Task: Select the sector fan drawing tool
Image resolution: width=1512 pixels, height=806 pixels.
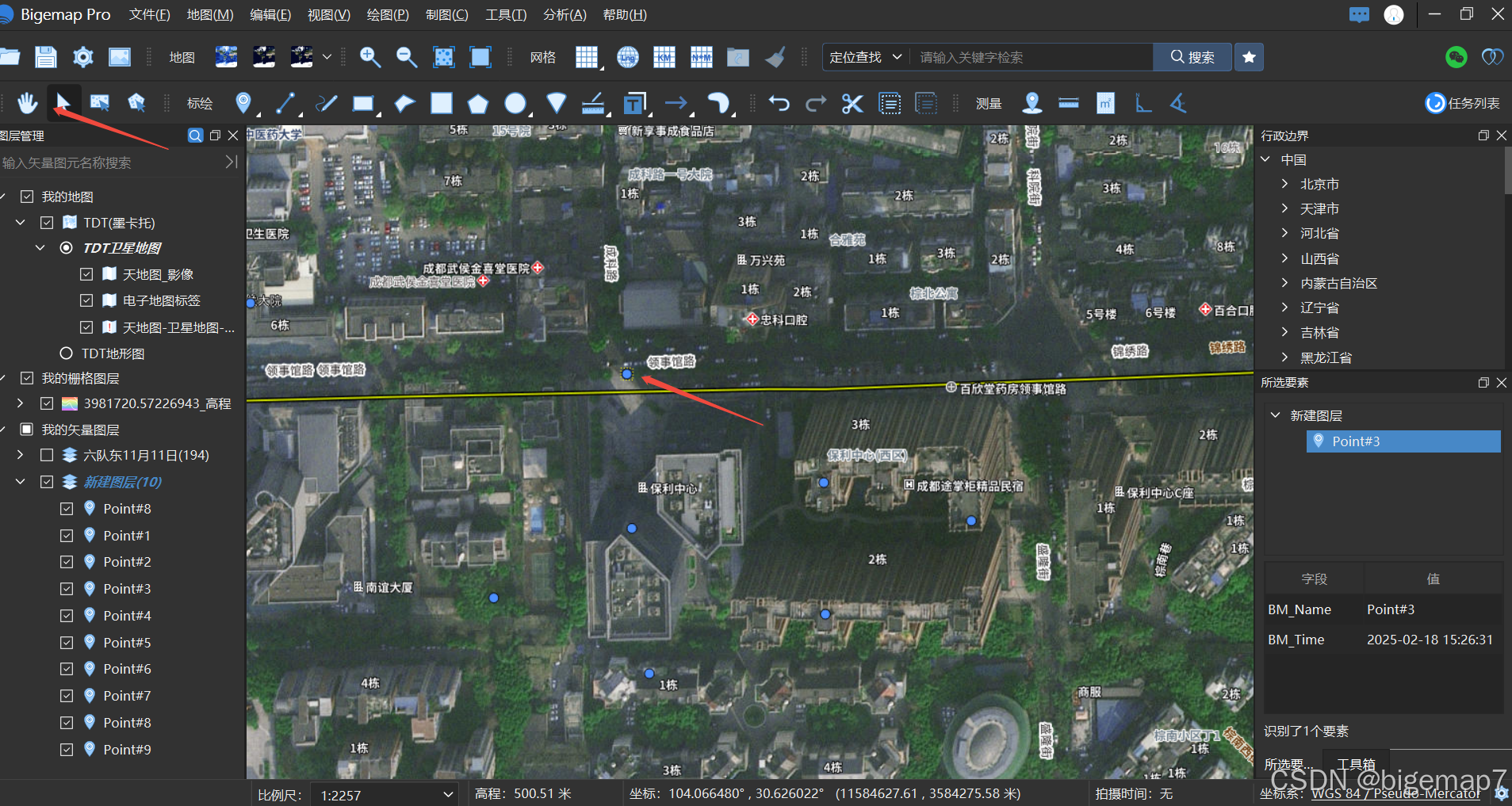Action: (x=557, y=103)
